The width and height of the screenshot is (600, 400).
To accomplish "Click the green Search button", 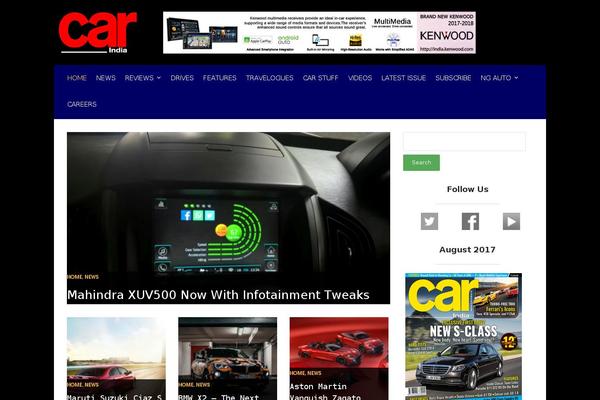I will [x=421, y=163].
